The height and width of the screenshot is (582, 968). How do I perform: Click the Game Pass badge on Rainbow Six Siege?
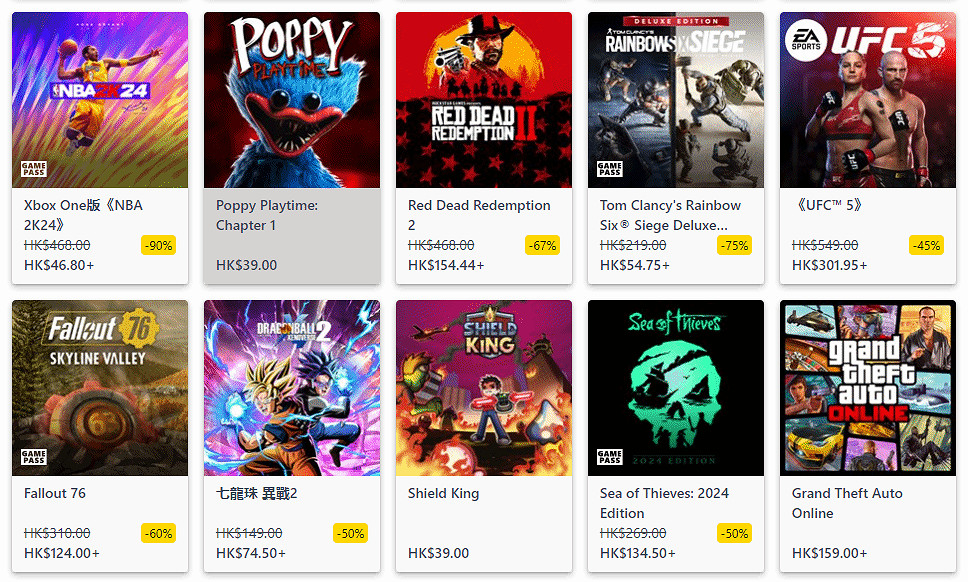pyautogui.click(x=610, y=168)
